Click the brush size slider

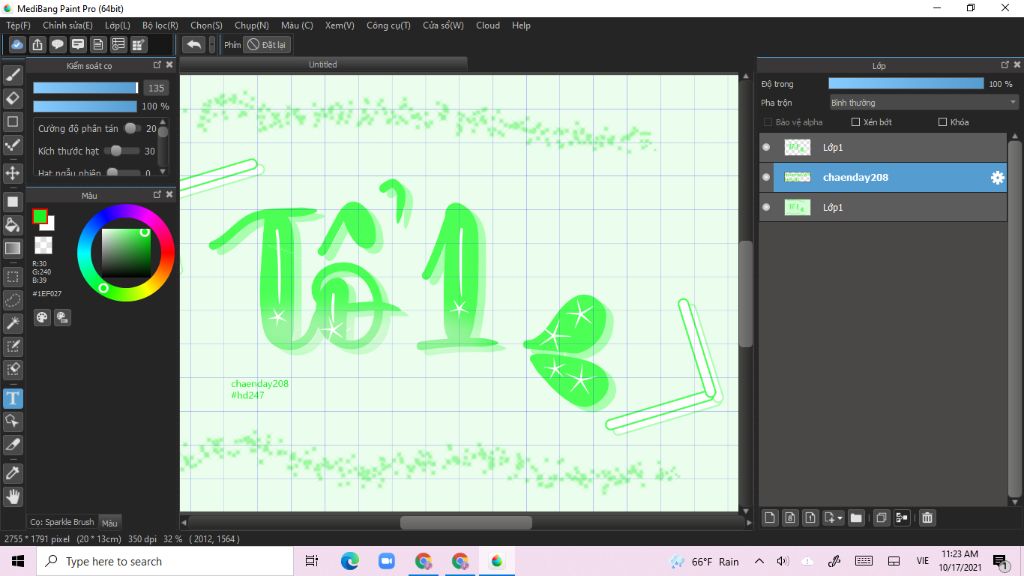pos(86,88)
